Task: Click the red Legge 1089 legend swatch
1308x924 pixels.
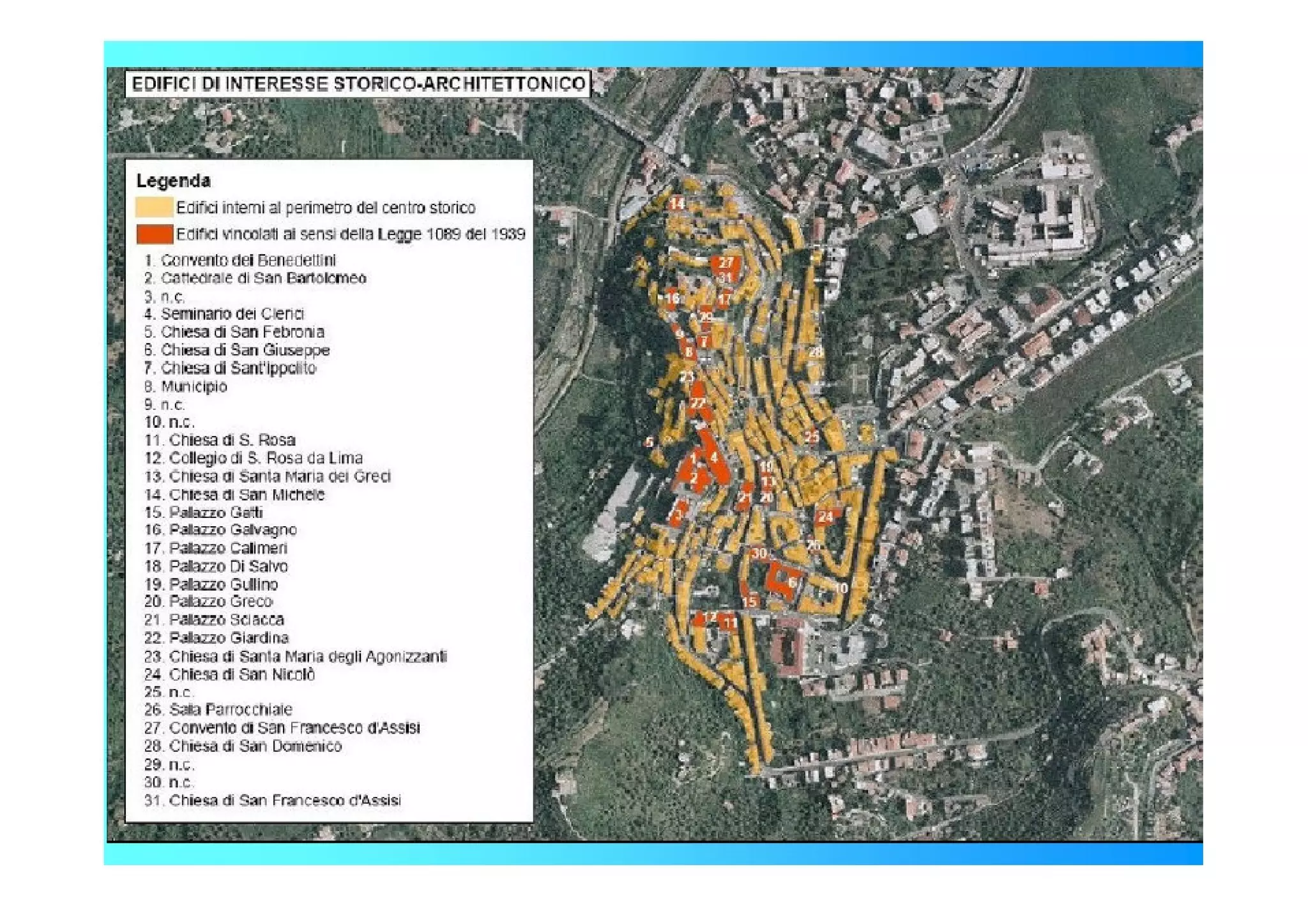Action: coord(154,234)
